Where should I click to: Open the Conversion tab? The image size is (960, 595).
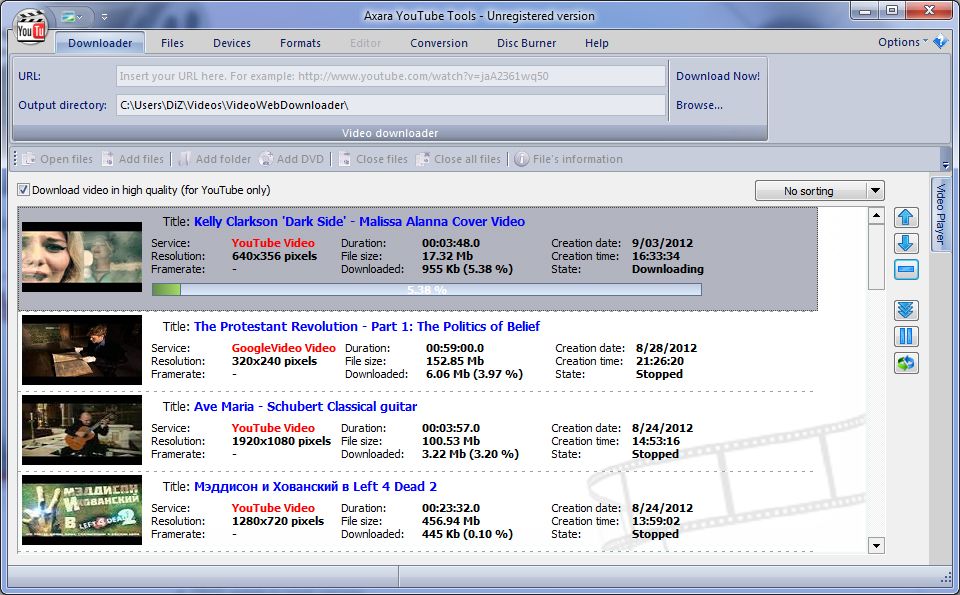click(439, 43)
